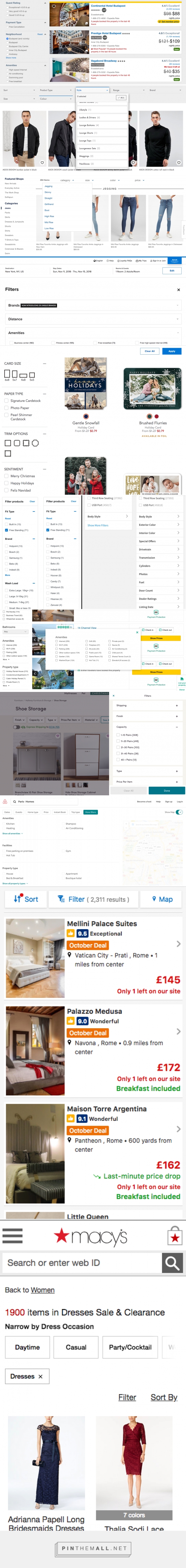Expand the Distance filter section
Screen dimensions: 186x1568
(93, 319)
